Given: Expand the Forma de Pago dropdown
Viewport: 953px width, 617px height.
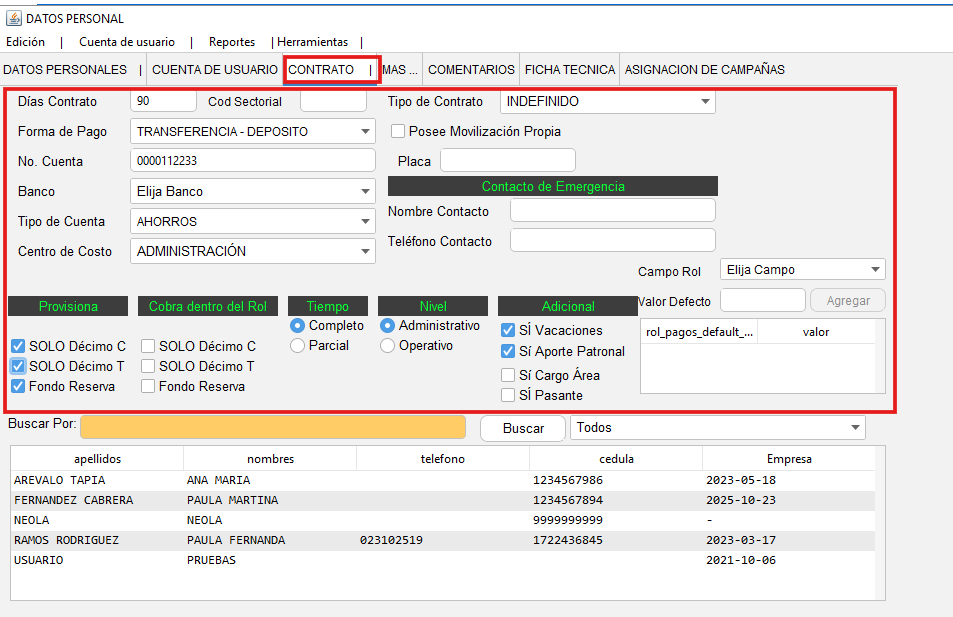Looking at the screenshot, I should tap(365, 132).
